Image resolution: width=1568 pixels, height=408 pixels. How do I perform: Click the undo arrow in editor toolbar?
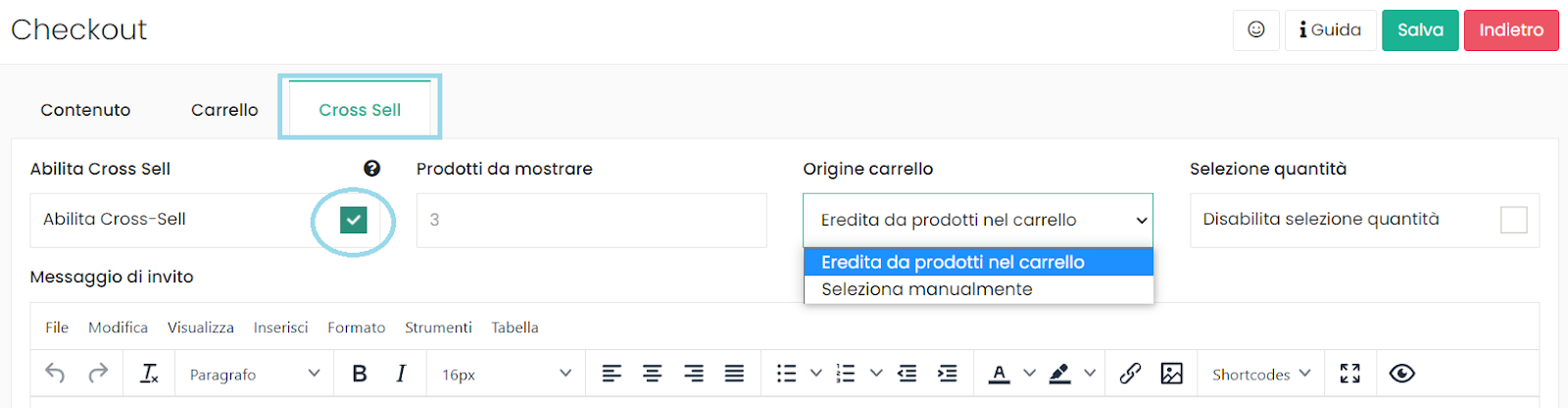[55, 374]
